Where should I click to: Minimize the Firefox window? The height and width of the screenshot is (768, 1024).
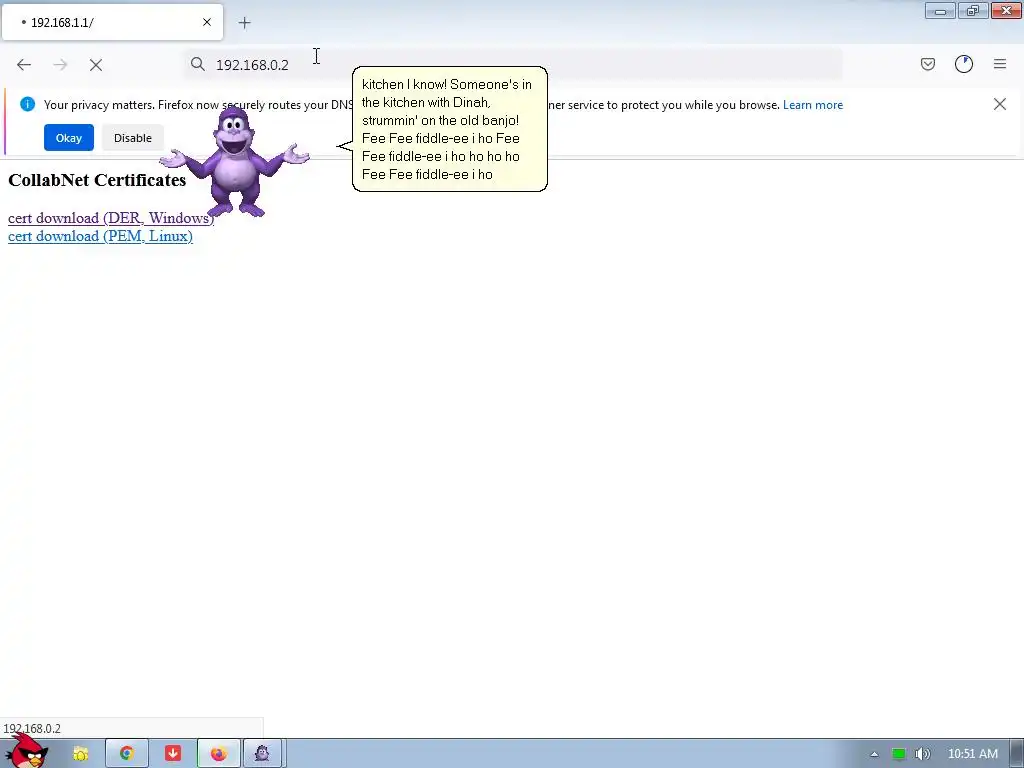pyautogui.click(x=940, y=11)
